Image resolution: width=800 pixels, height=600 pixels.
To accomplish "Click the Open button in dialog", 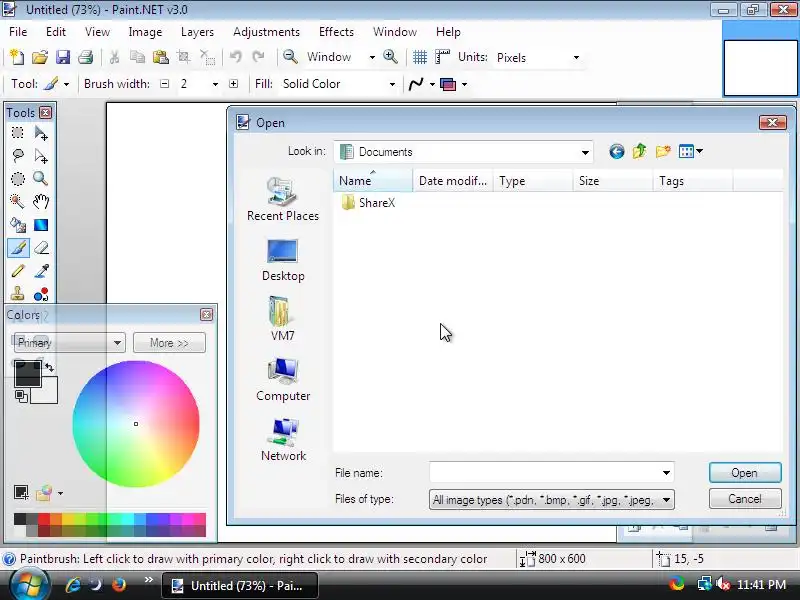I will click(745, 473).
